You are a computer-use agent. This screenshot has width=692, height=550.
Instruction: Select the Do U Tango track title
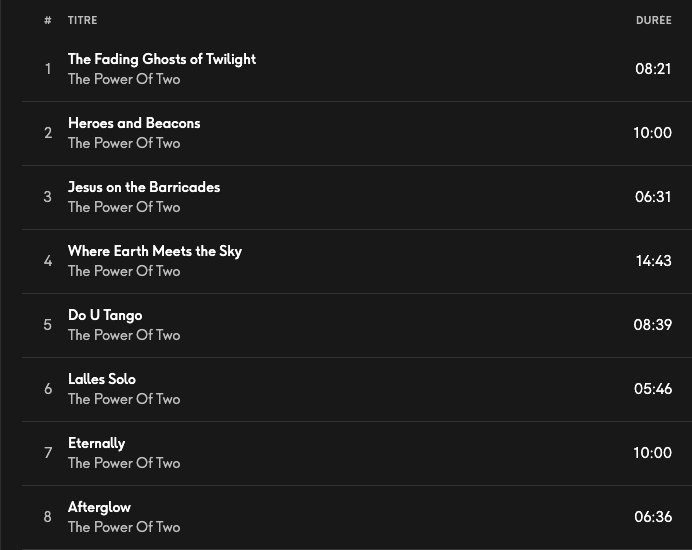(x=105, y=315)
